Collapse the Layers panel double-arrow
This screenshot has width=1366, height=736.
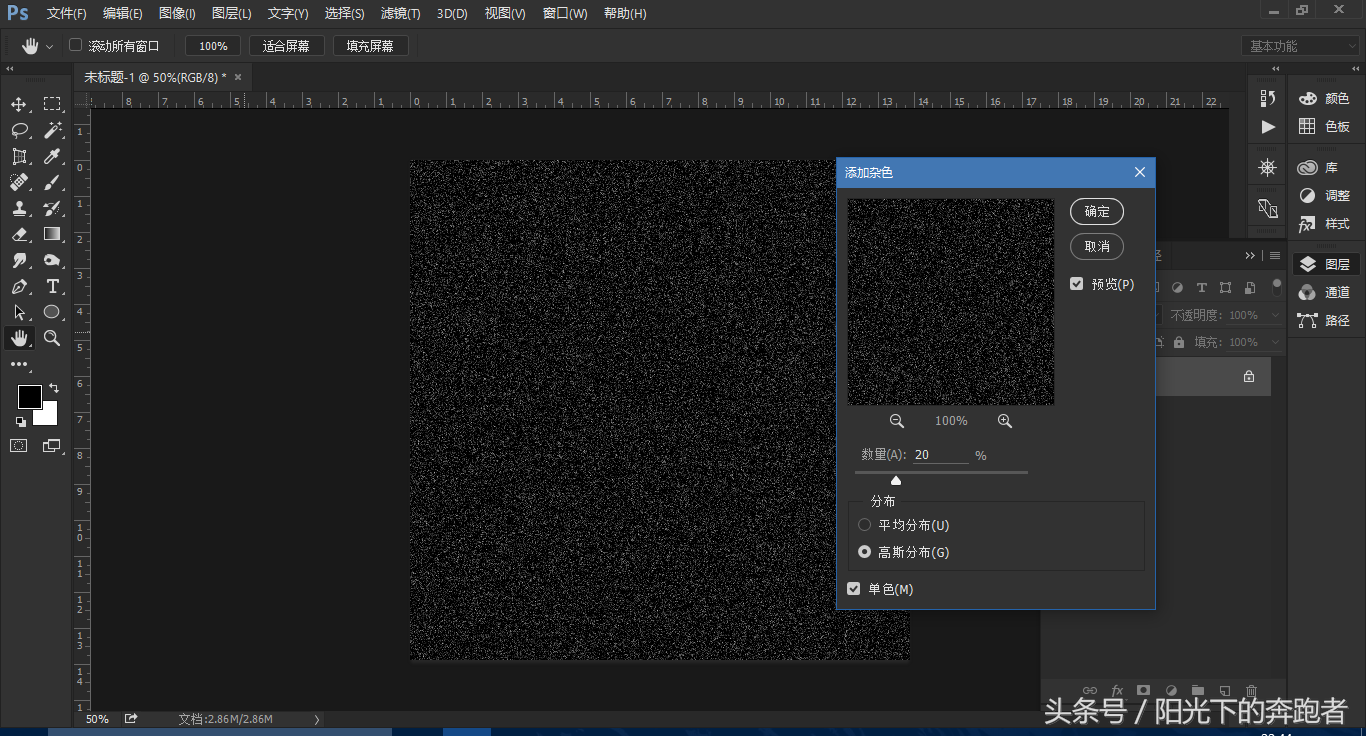tap(1250, 256)
